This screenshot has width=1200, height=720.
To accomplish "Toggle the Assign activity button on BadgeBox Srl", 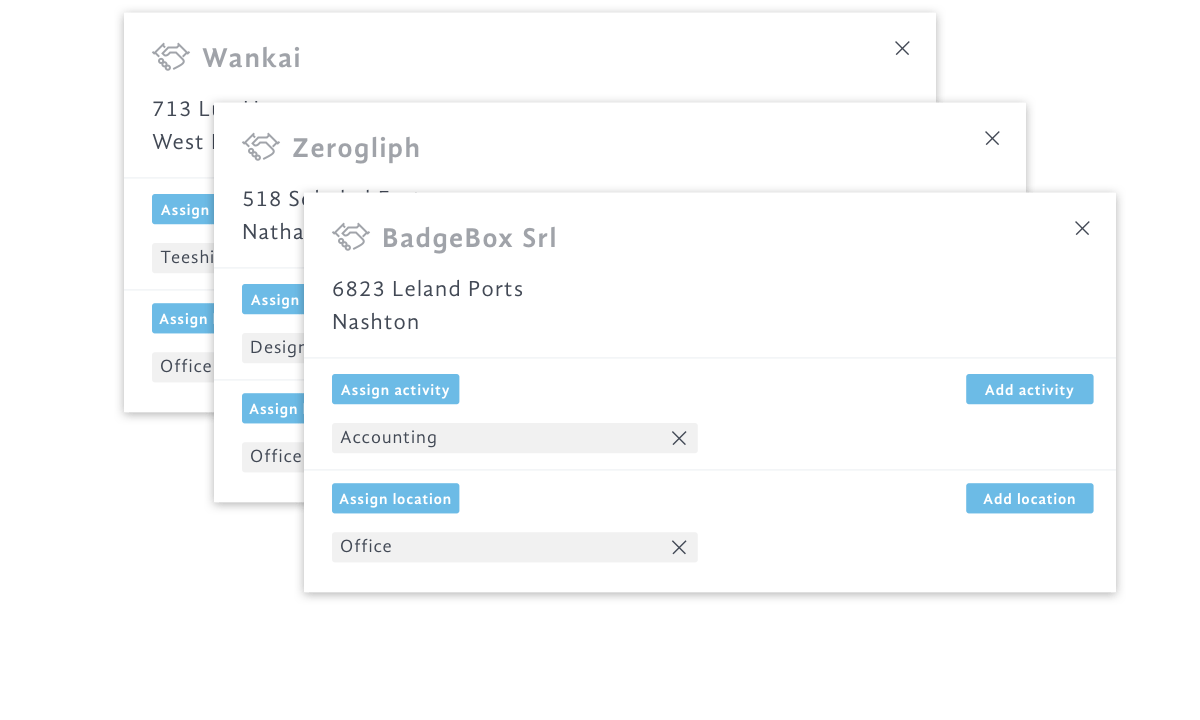I will coord(395,389).
